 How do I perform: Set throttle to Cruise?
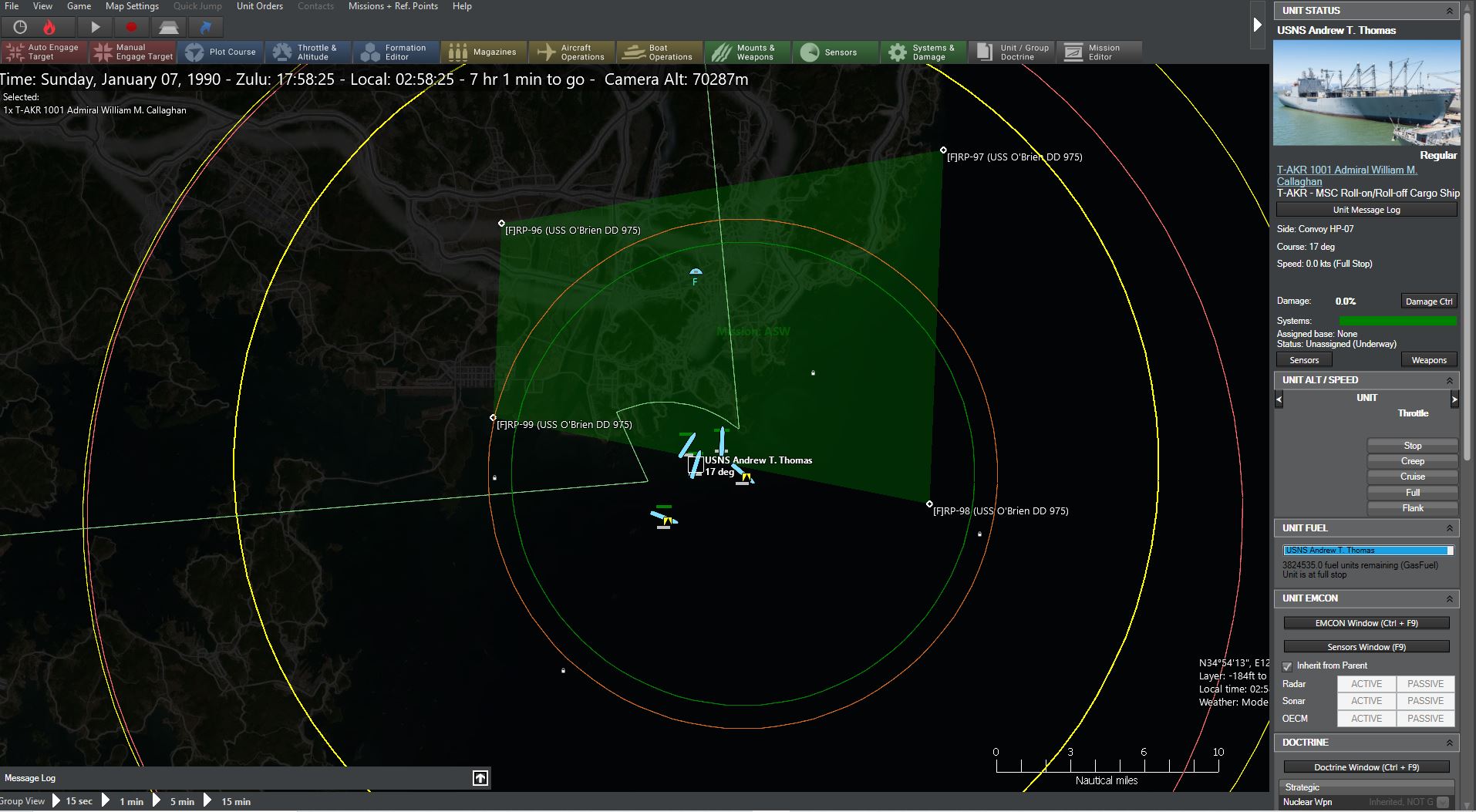1413,477
